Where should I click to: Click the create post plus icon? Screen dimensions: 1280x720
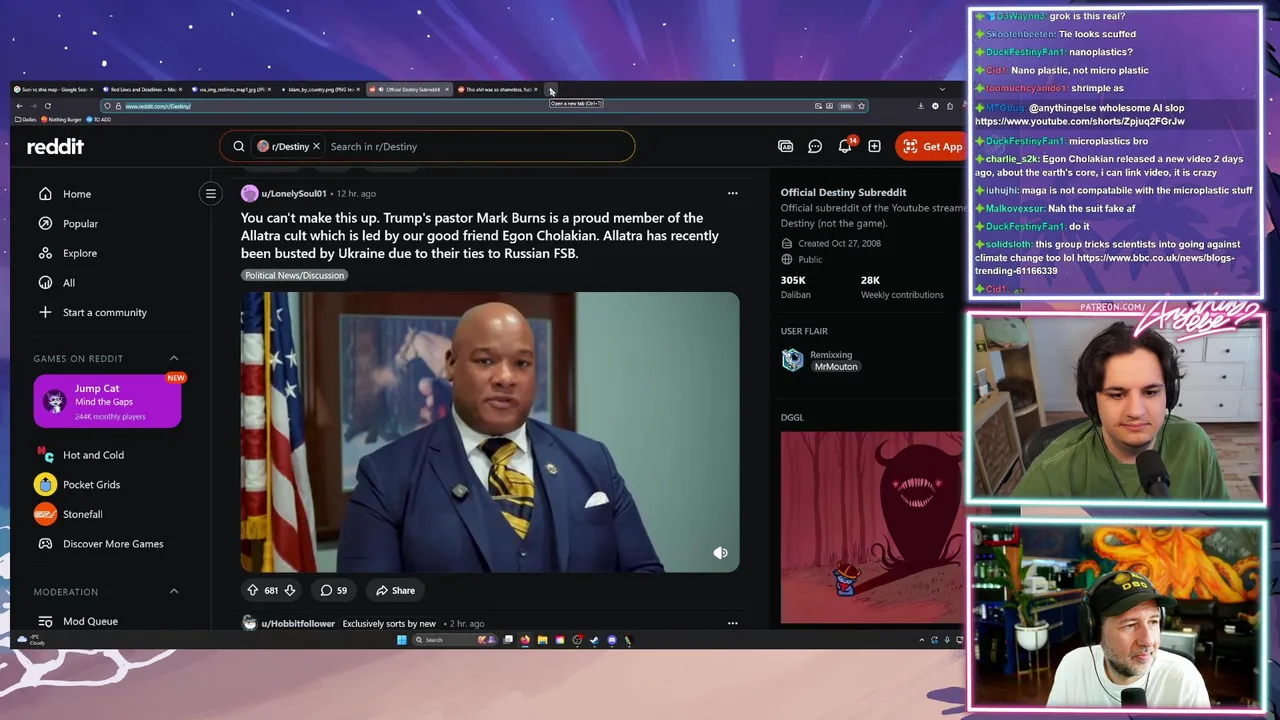click(874, 146)
